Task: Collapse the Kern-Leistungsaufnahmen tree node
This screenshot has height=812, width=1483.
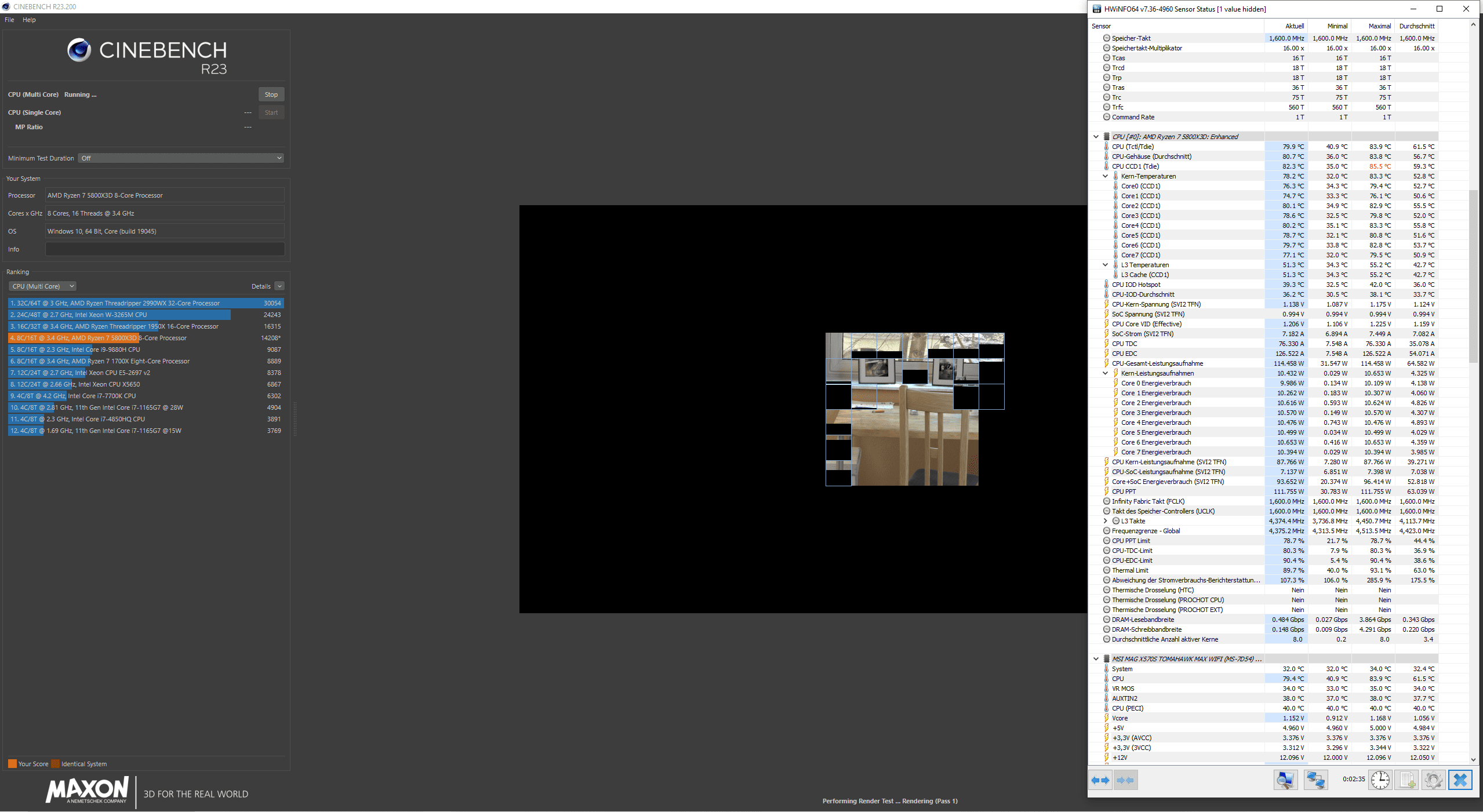Action: (1105, 373)
